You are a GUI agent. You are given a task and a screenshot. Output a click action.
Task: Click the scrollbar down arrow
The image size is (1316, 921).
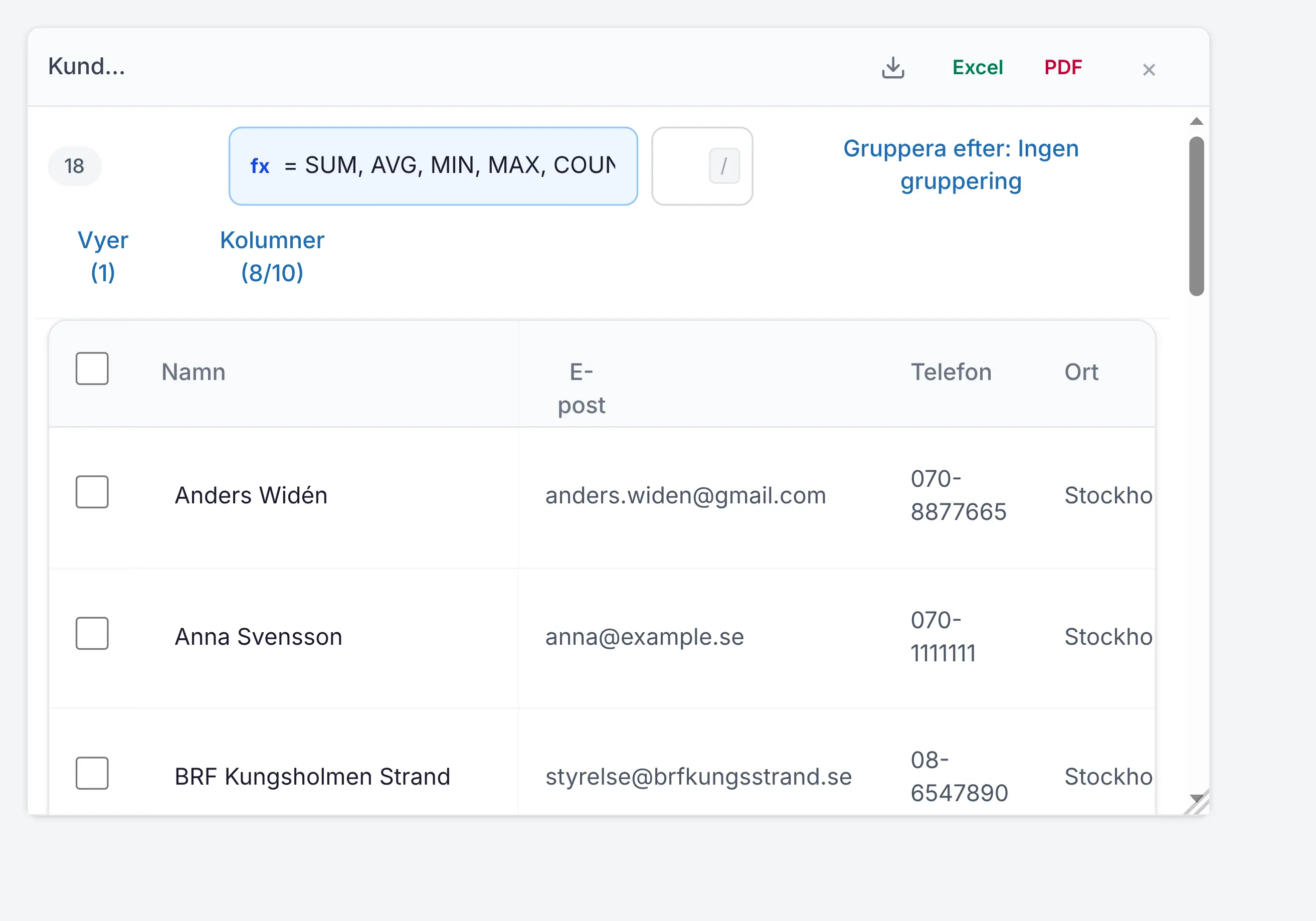click(1196, 798)
